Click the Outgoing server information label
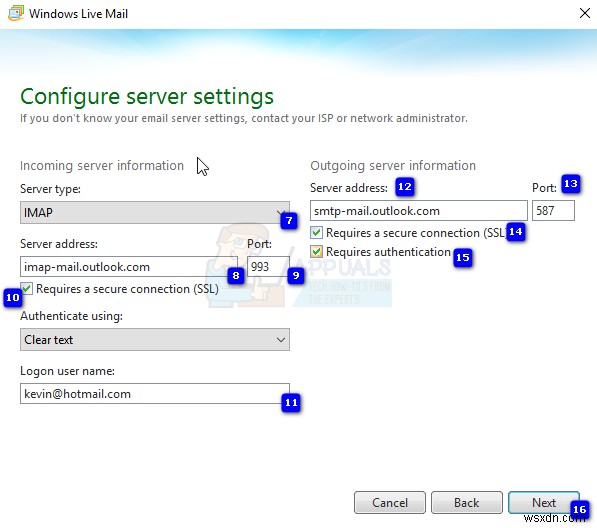Viewport: 597px width, 528px height. [393, 166]
